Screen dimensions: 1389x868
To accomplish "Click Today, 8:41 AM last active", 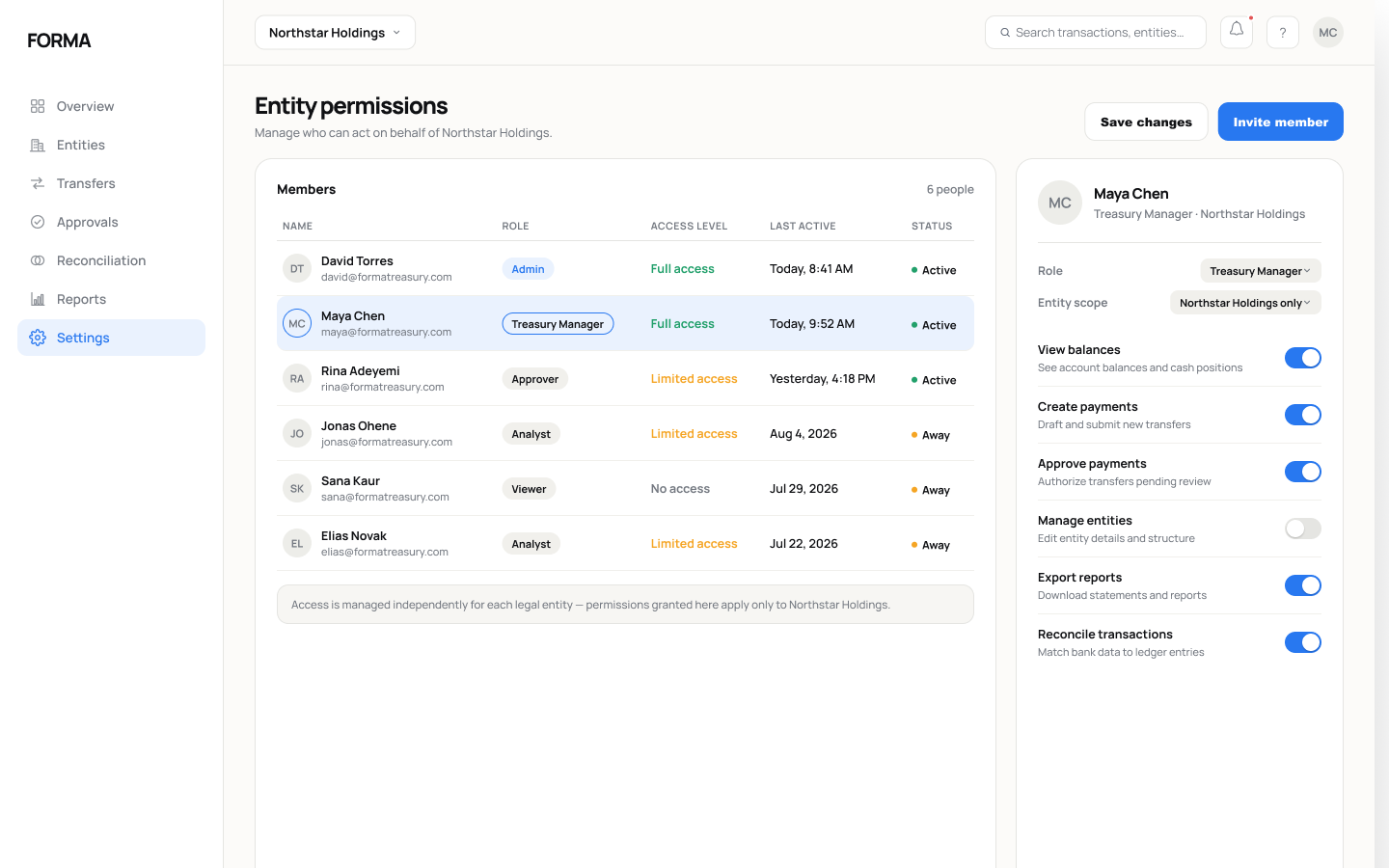I will point(811,269).
